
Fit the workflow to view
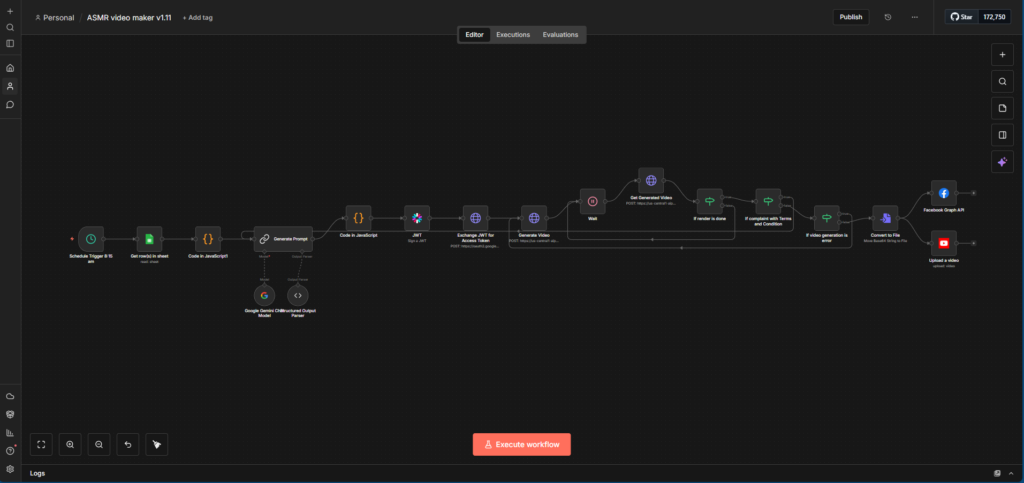click(x=41, y=444)
